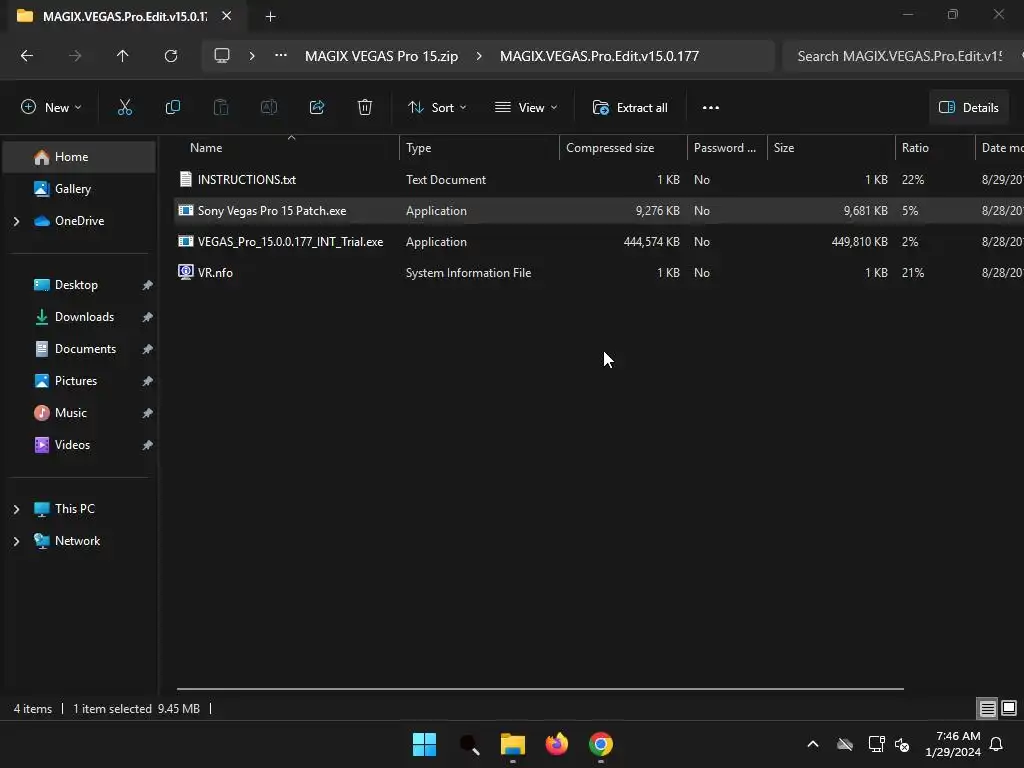Select VEGAS_Pro_15.0.0.177_INT_Trial.exe file
Viewport: 1024px width, 768px height.
291,242
